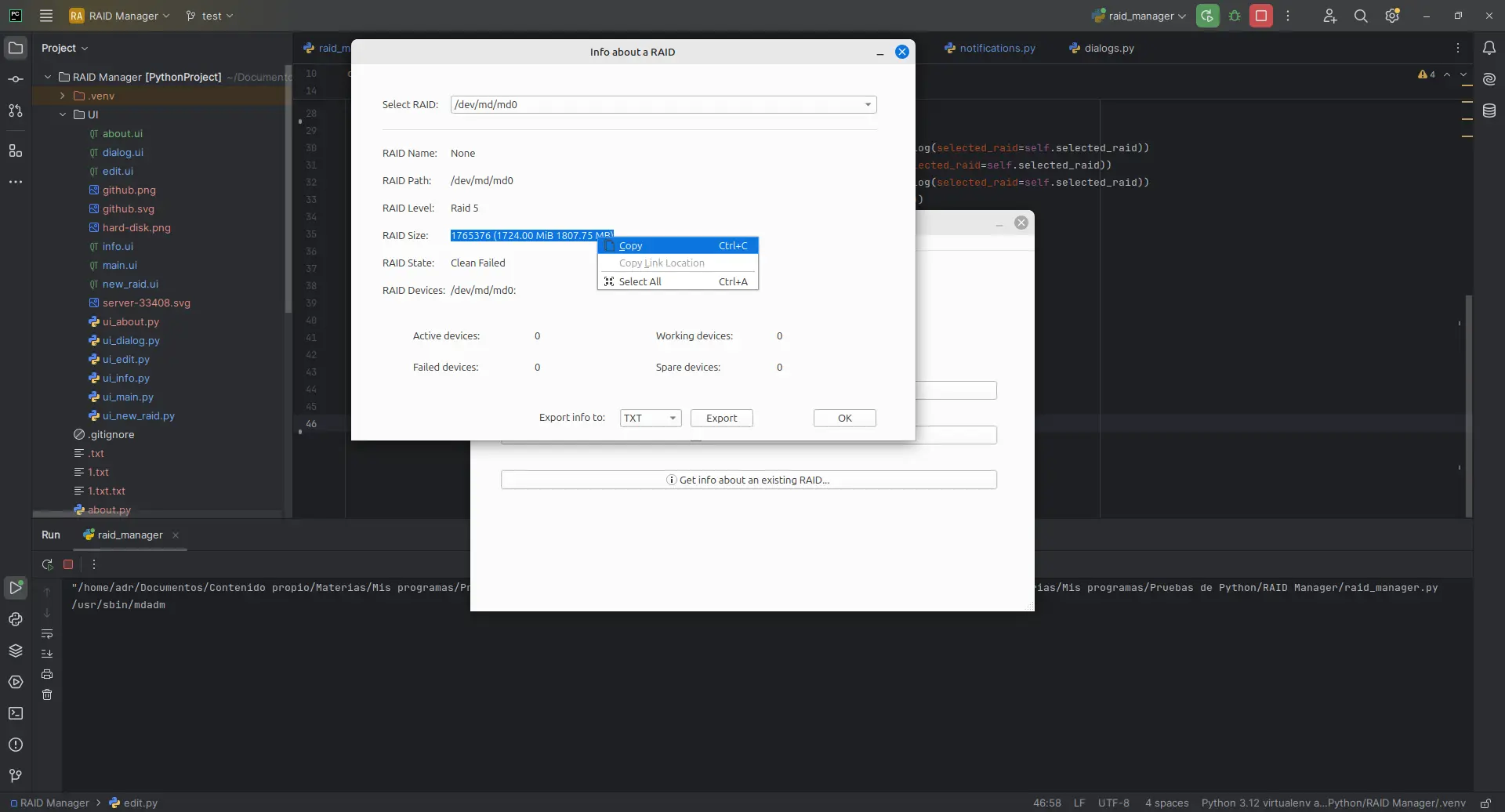Clear console output with trash icon
The image size is (1505, 812).
47,695
